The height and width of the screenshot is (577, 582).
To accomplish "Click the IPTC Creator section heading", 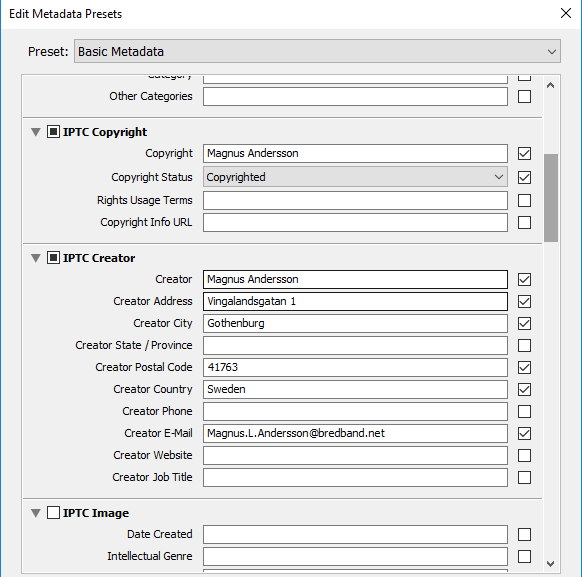I will (99, 258).
